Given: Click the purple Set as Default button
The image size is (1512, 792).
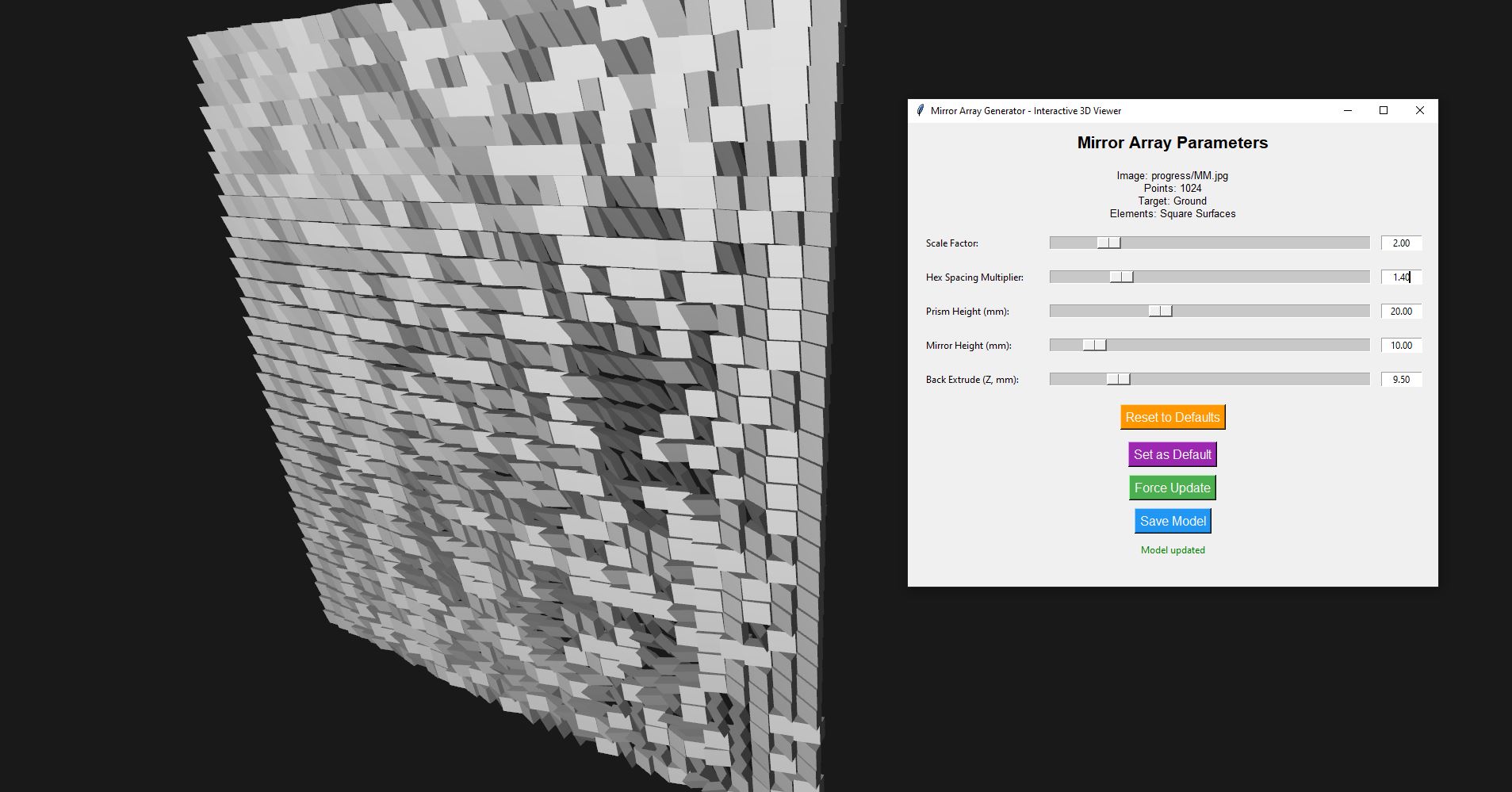Looking at the screenshot, I should coord(1172,454).
